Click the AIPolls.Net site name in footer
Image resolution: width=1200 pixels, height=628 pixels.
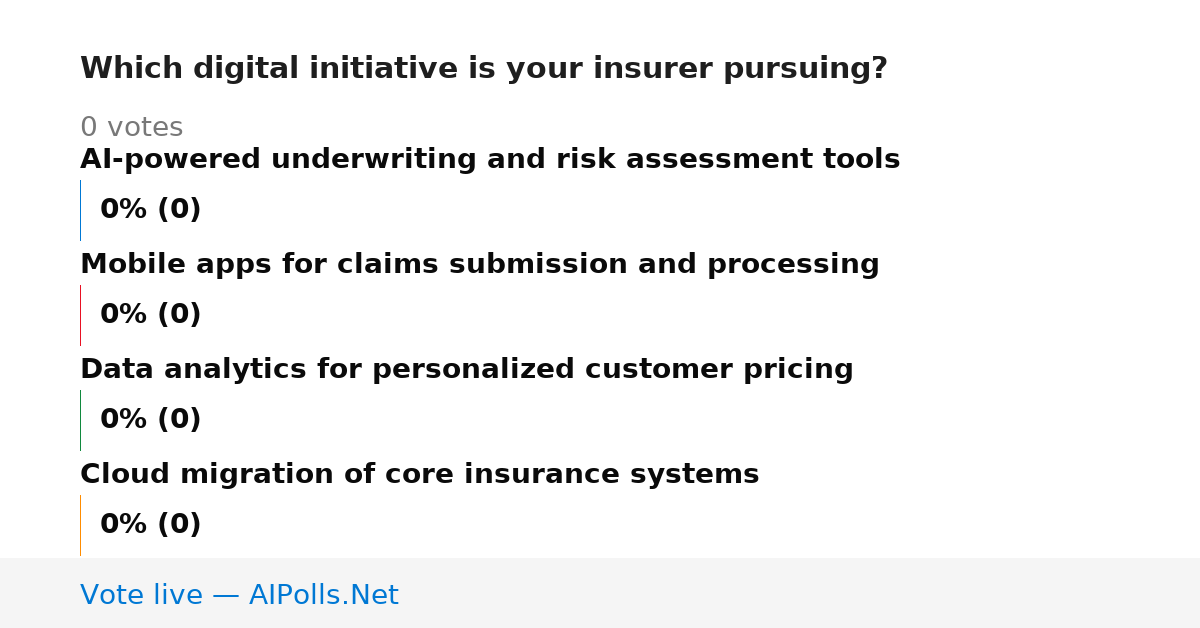pyautogui.click(x=324, y=596)
